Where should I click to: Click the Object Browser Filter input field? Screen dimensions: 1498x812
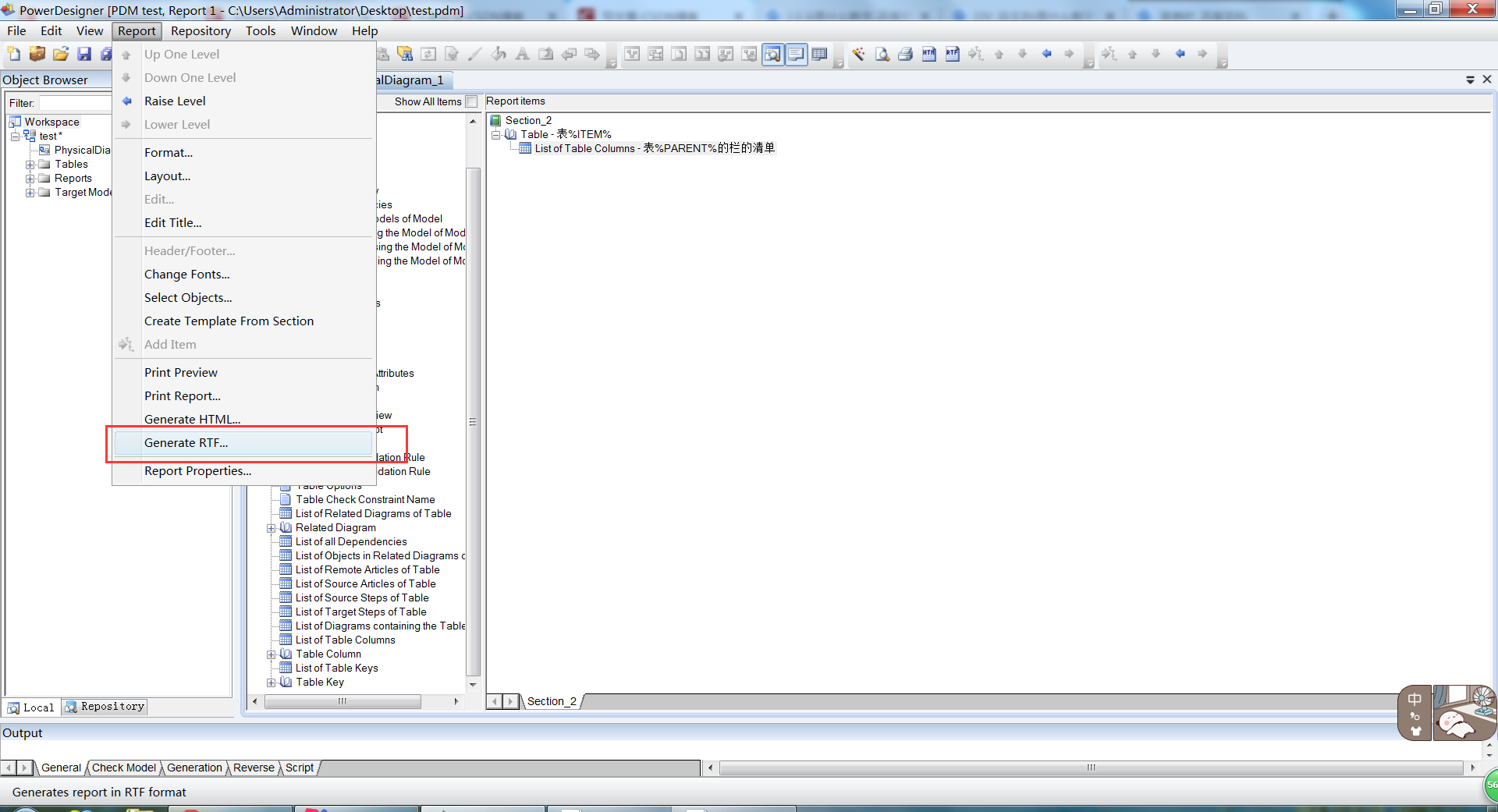pyautogui.click(x=76, y=103)
